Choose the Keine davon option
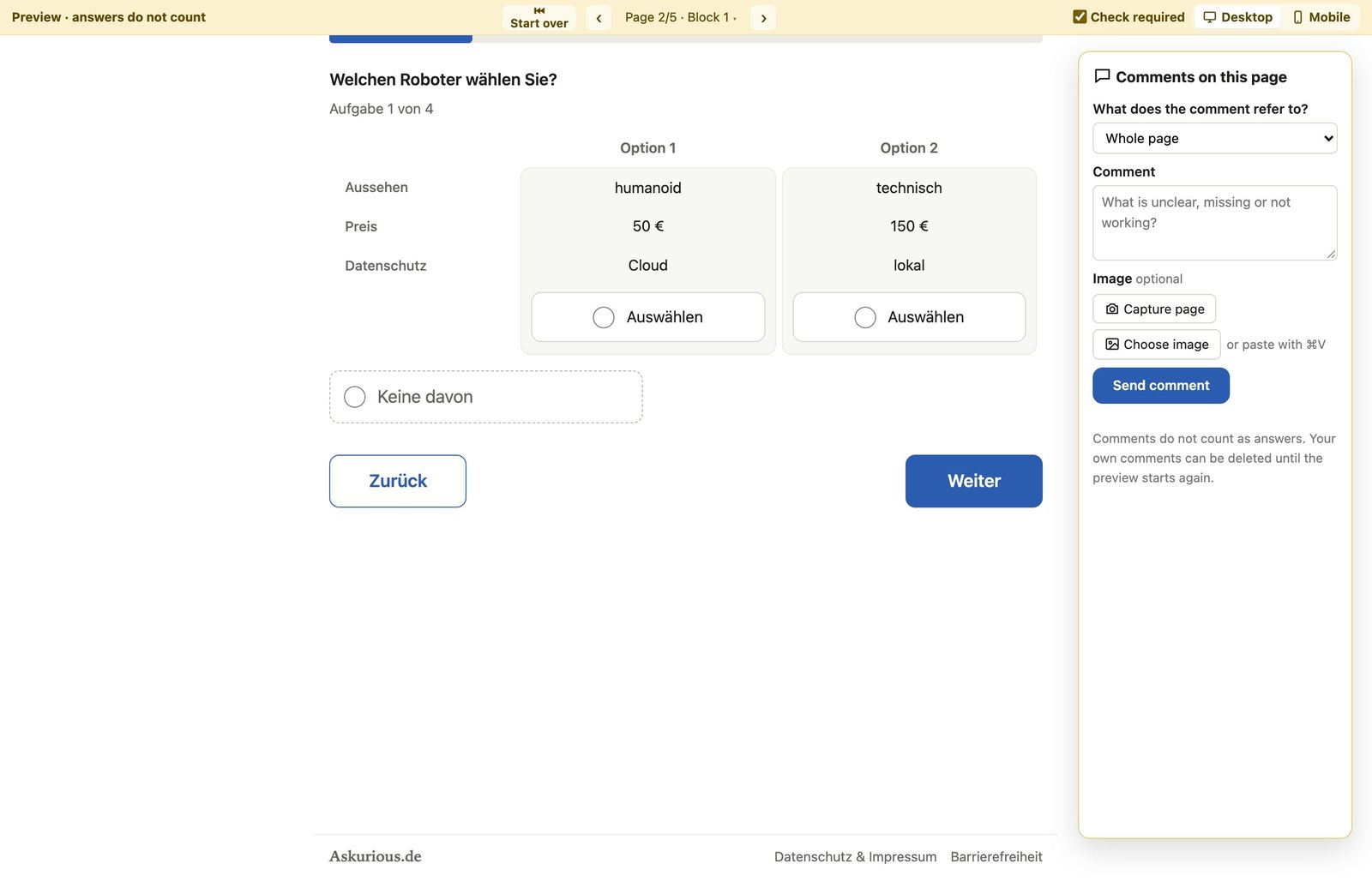 point(485,397)
